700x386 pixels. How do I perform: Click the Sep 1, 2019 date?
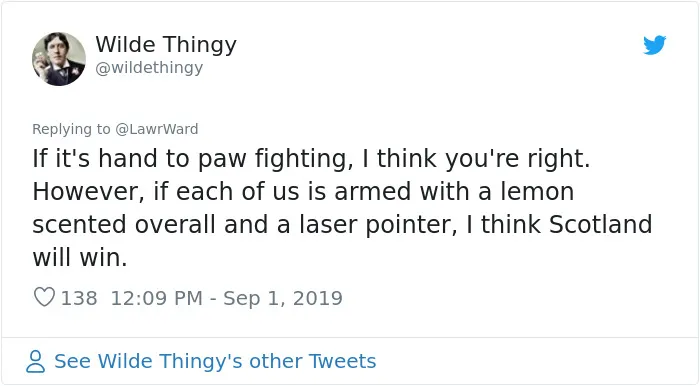click(x=283, y=298)
